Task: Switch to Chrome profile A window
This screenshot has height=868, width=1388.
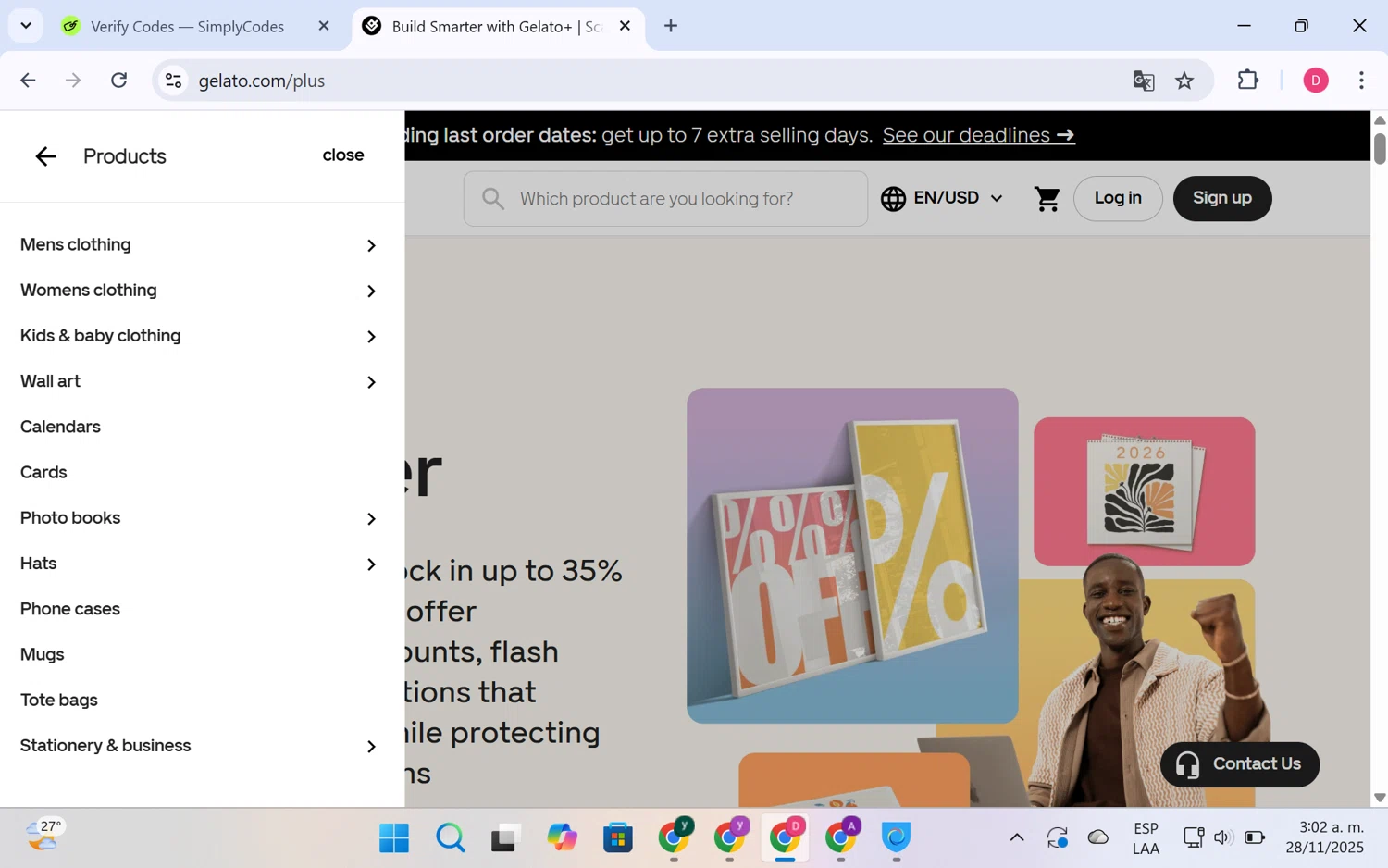Action: [842, 837]
